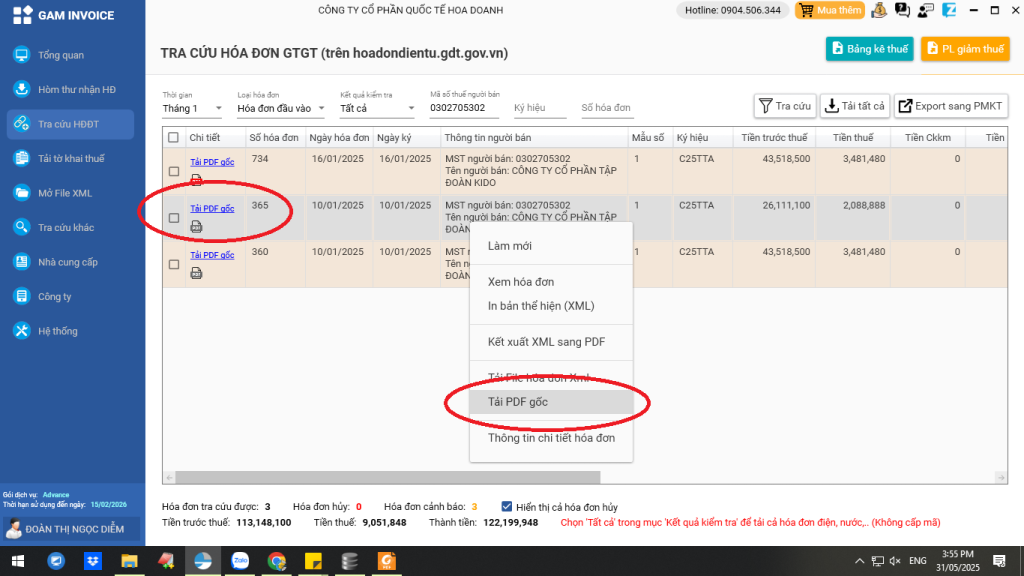Select Kết xuất XML sang PDF

pyautogui.click(x=551, y=342)
